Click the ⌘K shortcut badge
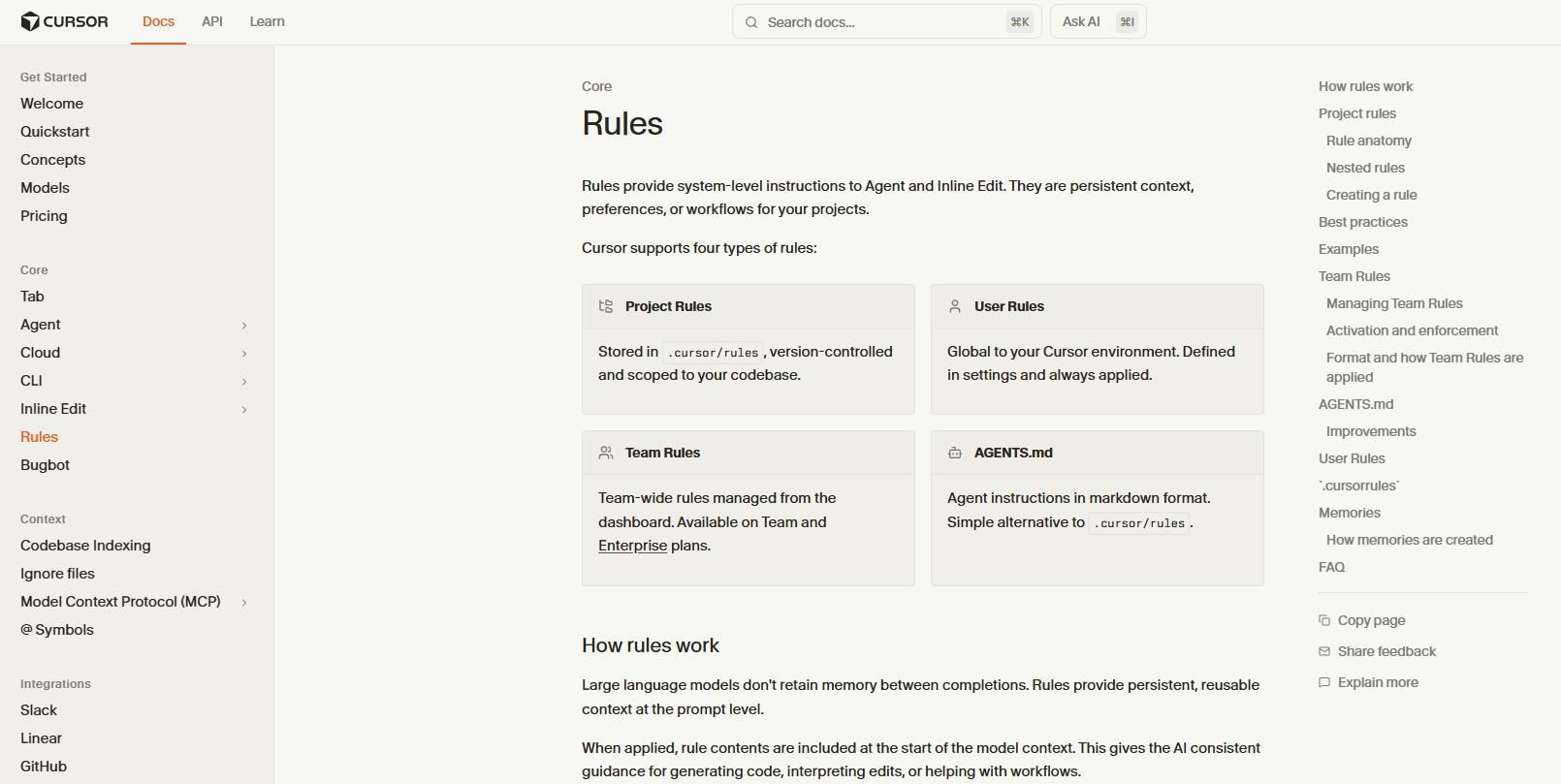The height and width of the screenshot is (784, 1561). pyautogui.click(x=1020, y=22)
